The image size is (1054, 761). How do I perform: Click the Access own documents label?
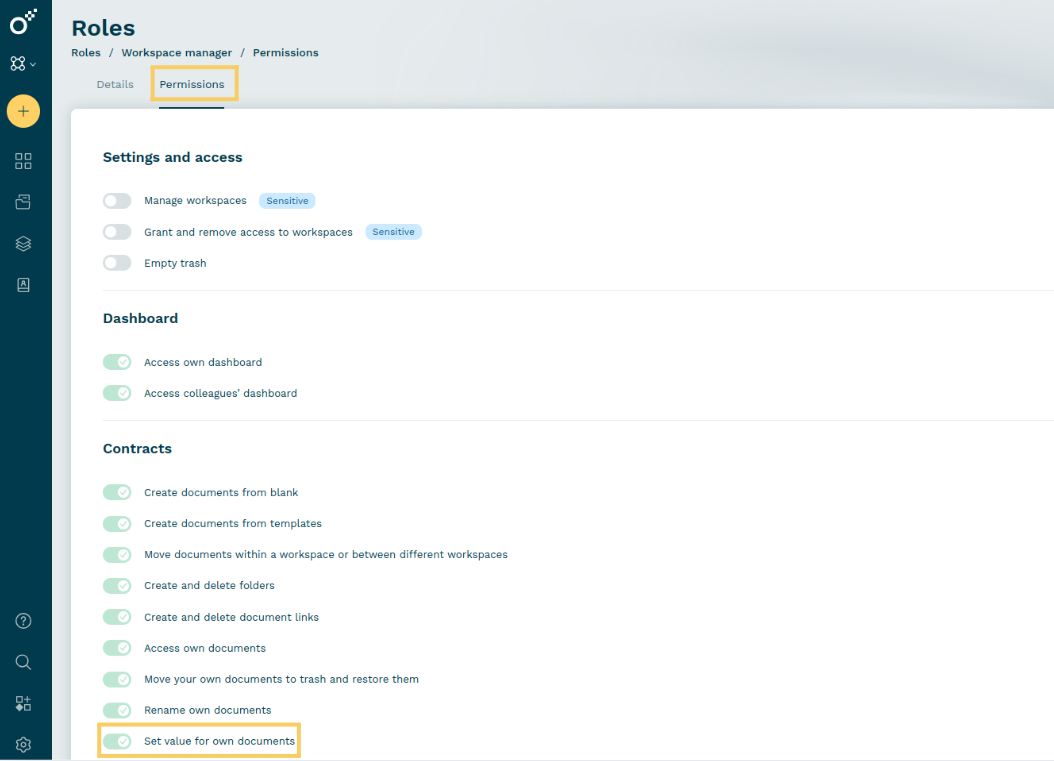click(x=205, y=648)
